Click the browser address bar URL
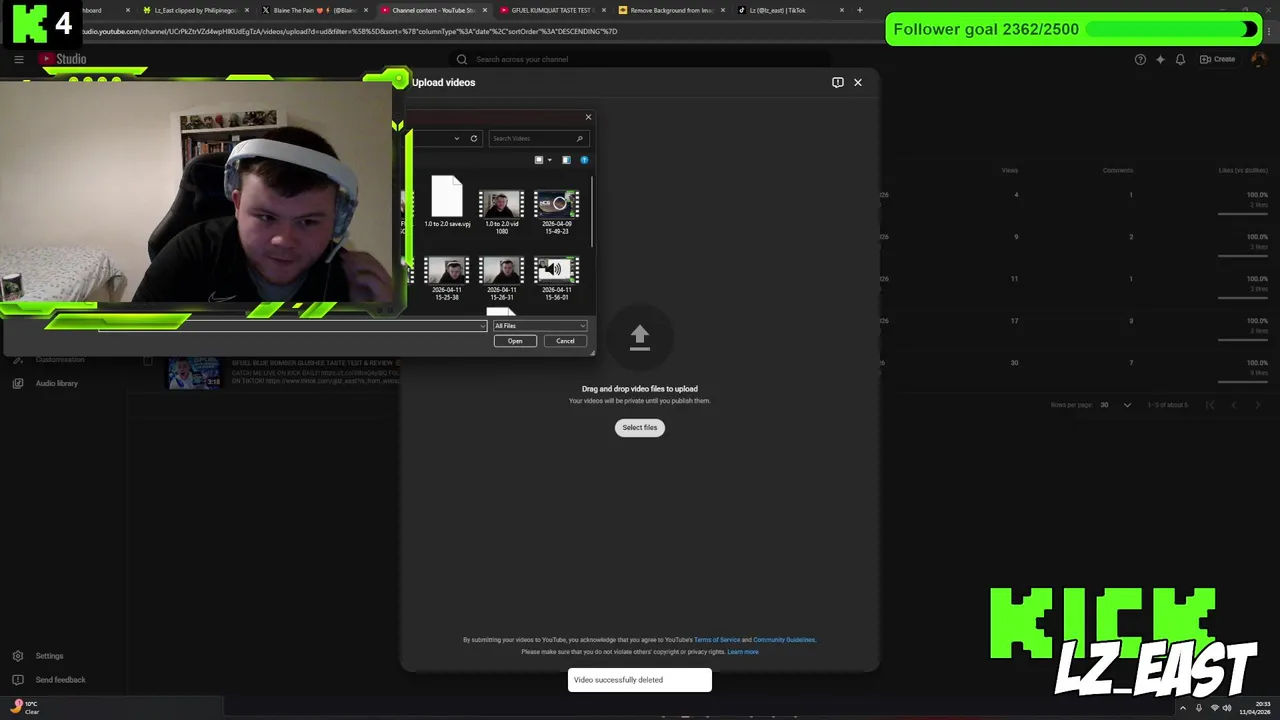The image size is (1280, 720). 350,31
